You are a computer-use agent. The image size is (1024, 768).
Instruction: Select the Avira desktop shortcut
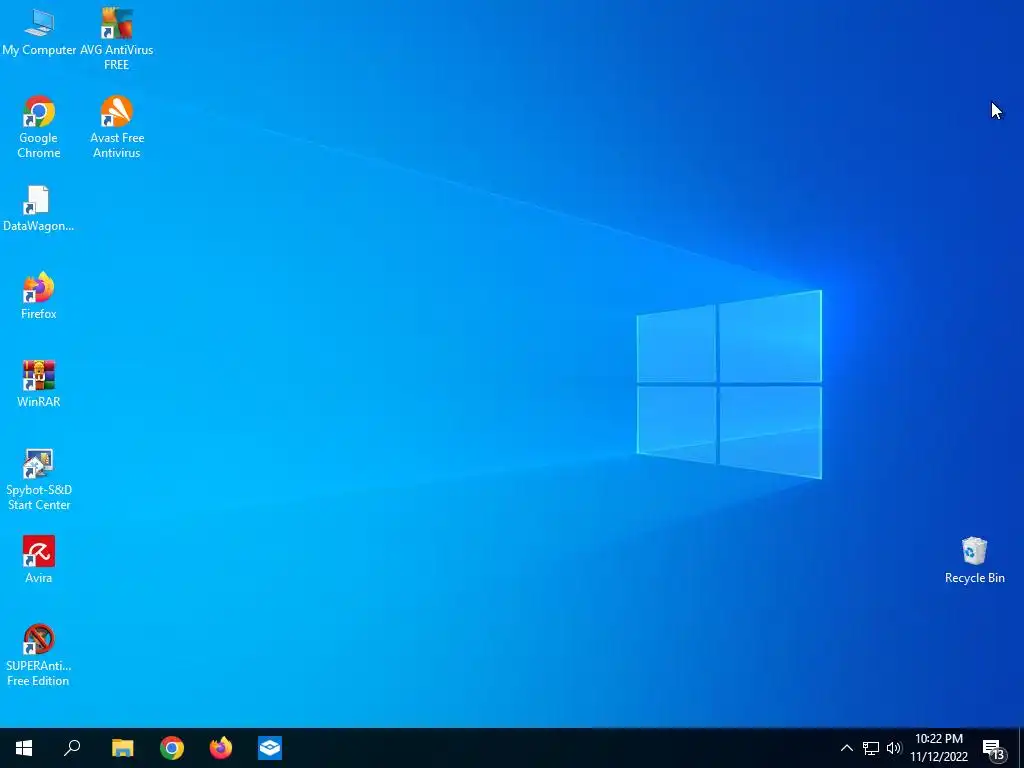39,560
